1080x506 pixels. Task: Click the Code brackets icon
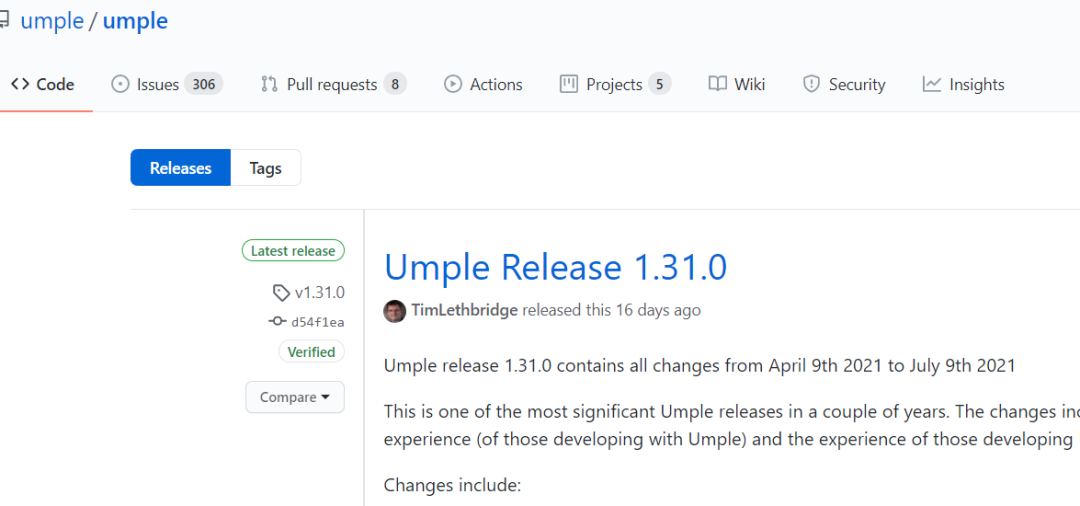pos(20,85)
